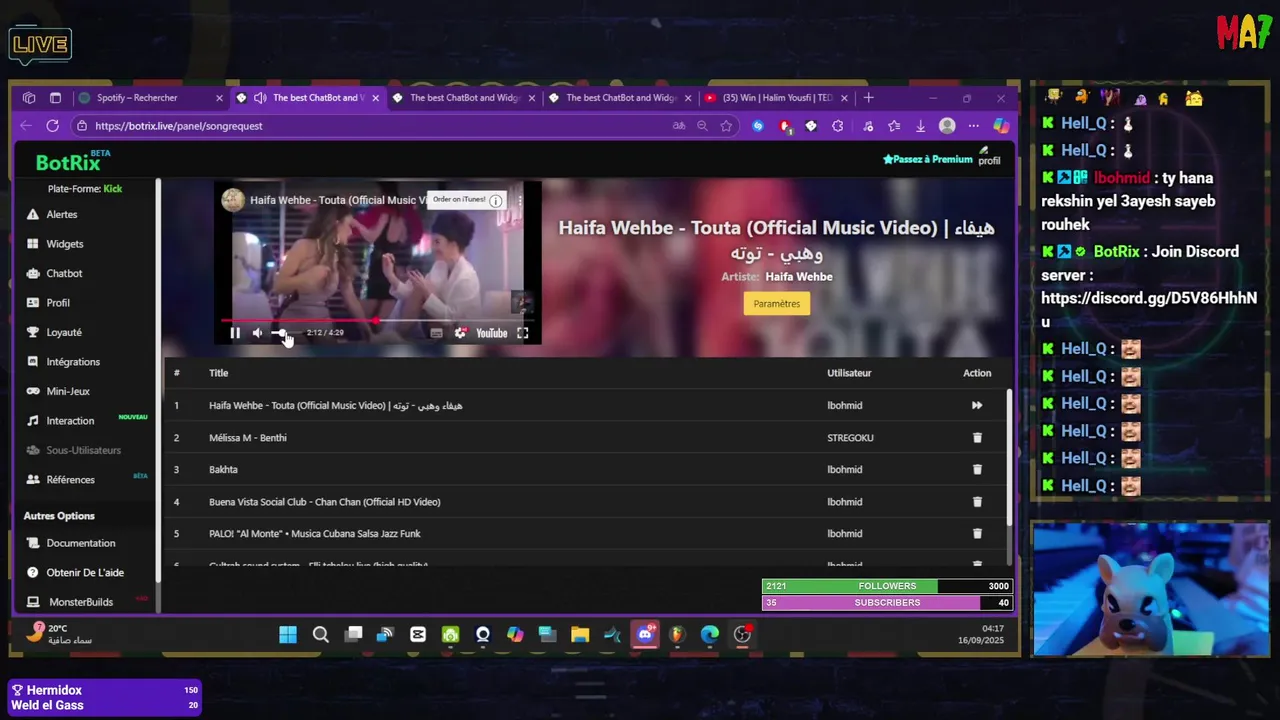
Task: Go back in the browser
Action: [x=26, y=126]
